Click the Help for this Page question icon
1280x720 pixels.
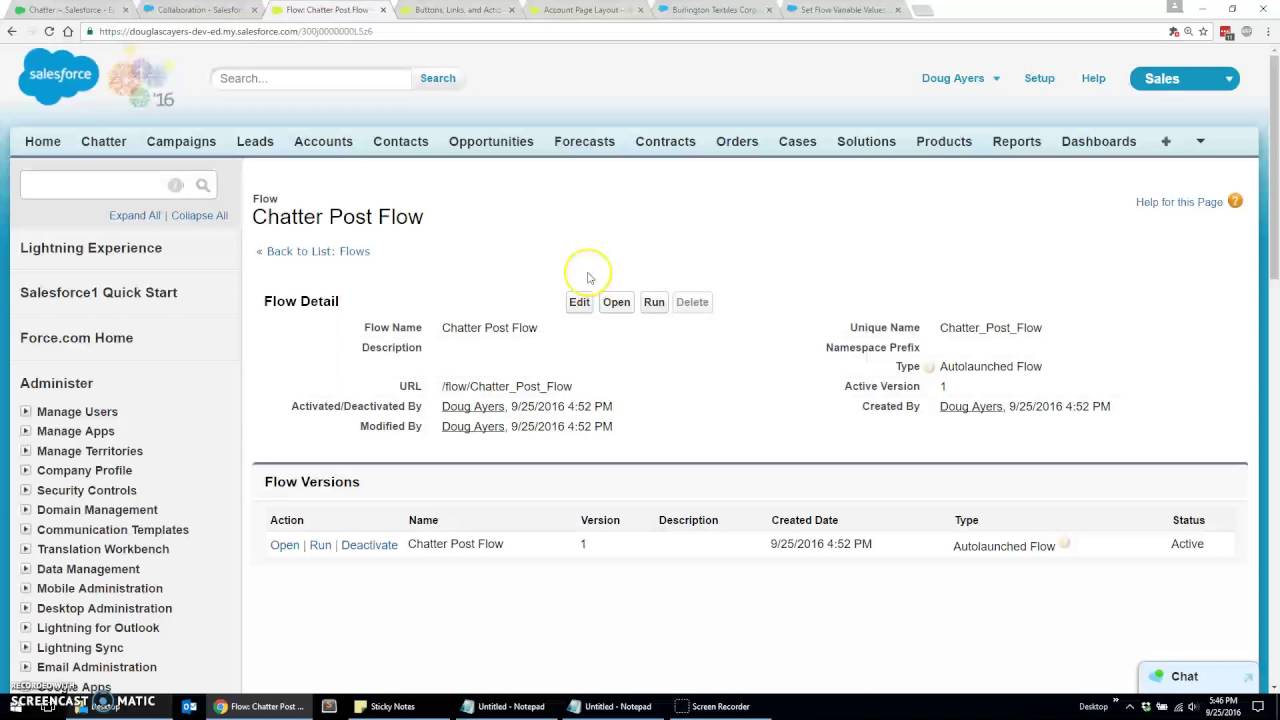point(1235,201)
